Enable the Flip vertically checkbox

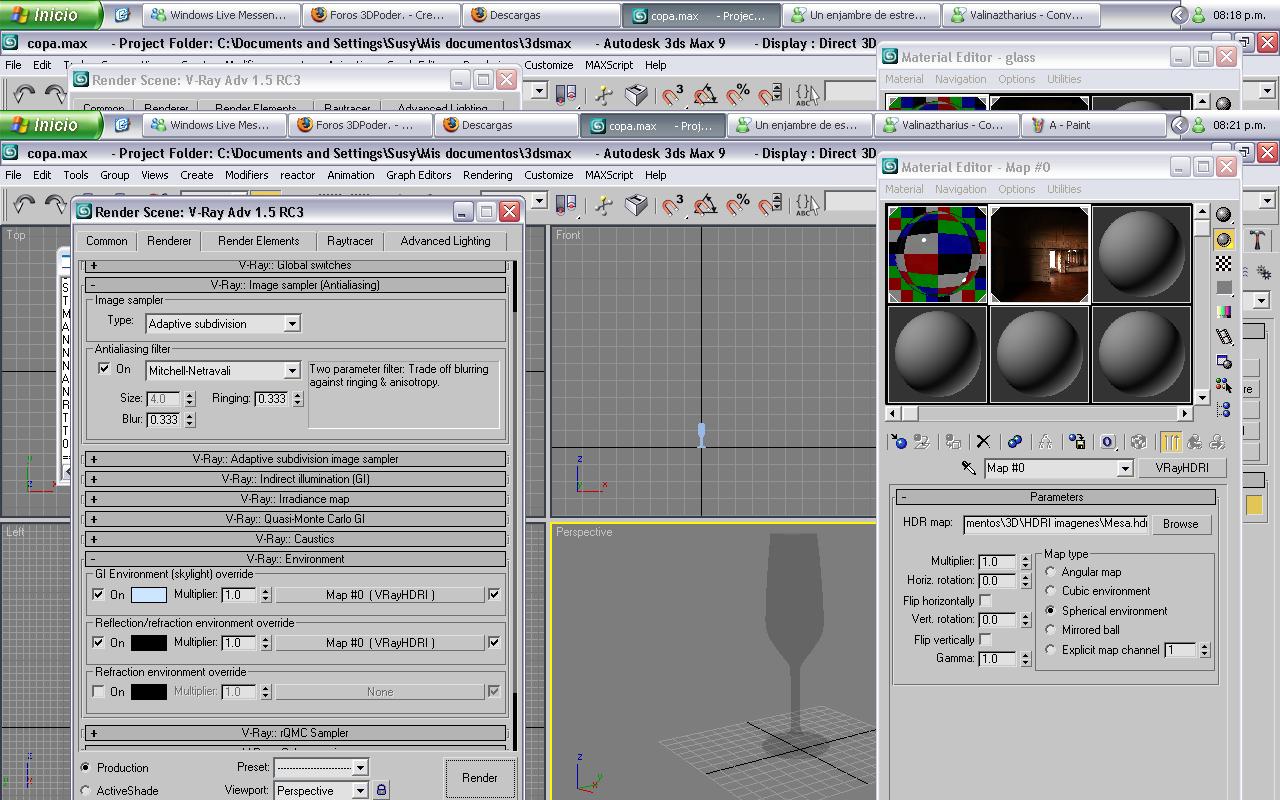(x=985, y=640)
